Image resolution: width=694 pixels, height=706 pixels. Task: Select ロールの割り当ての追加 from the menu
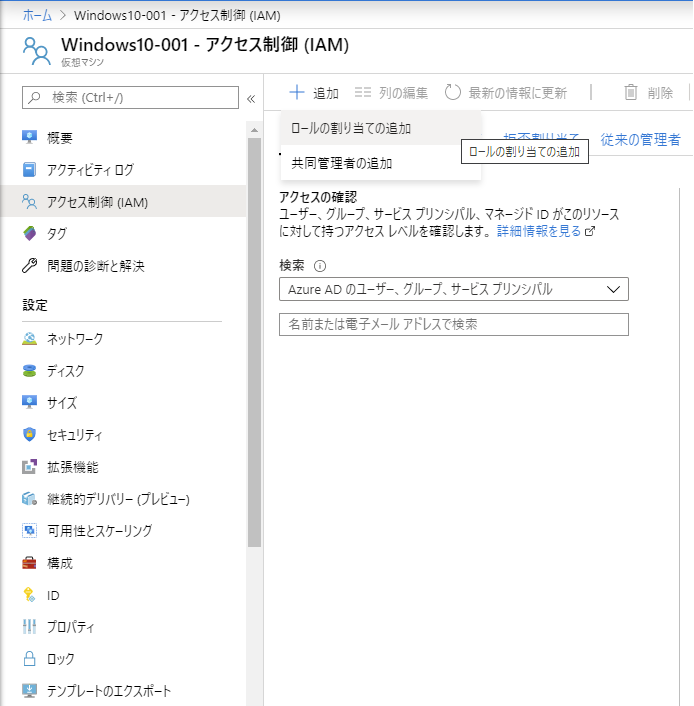pyautogui.click(x=381, y=128)
